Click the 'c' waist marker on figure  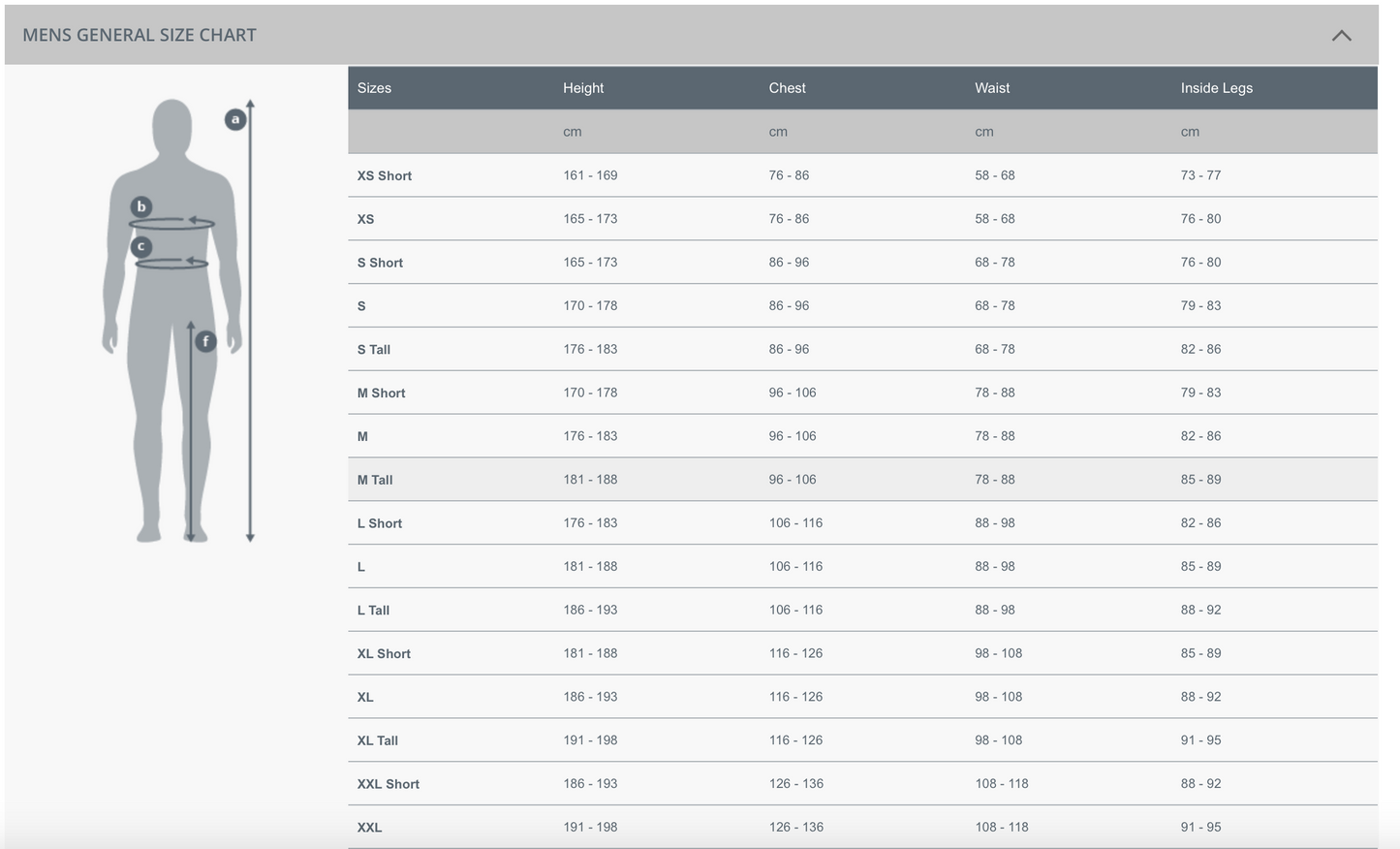pos(141,246)
